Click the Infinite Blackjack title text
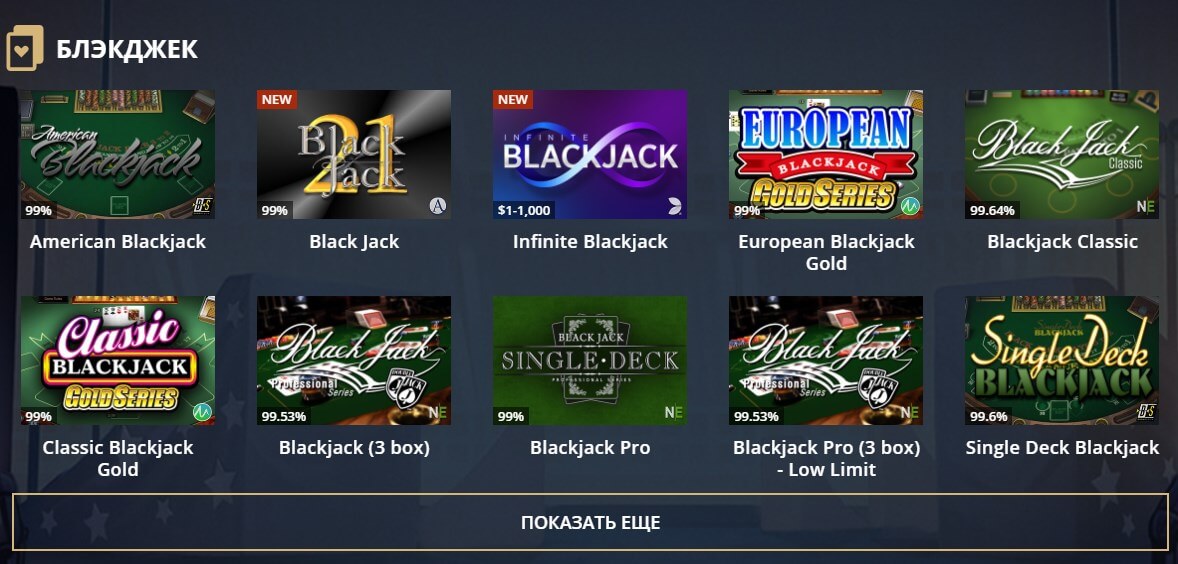 (x=590, y=242)
